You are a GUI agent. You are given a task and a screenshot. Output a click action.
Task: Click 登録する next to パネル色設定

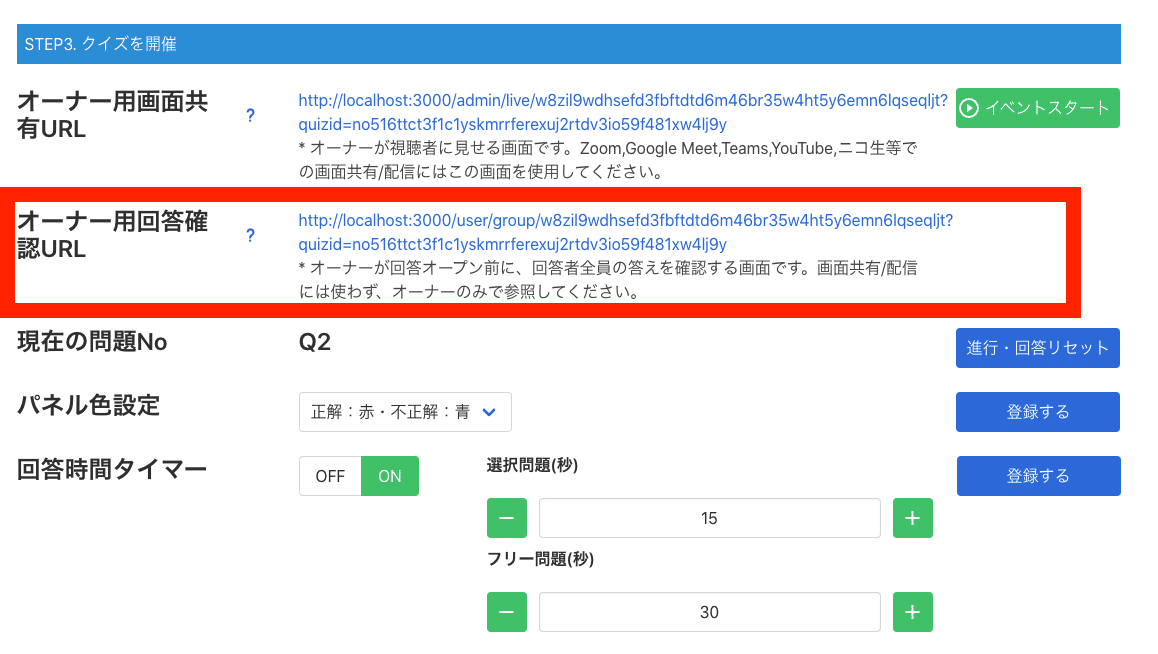(1037, 411)
